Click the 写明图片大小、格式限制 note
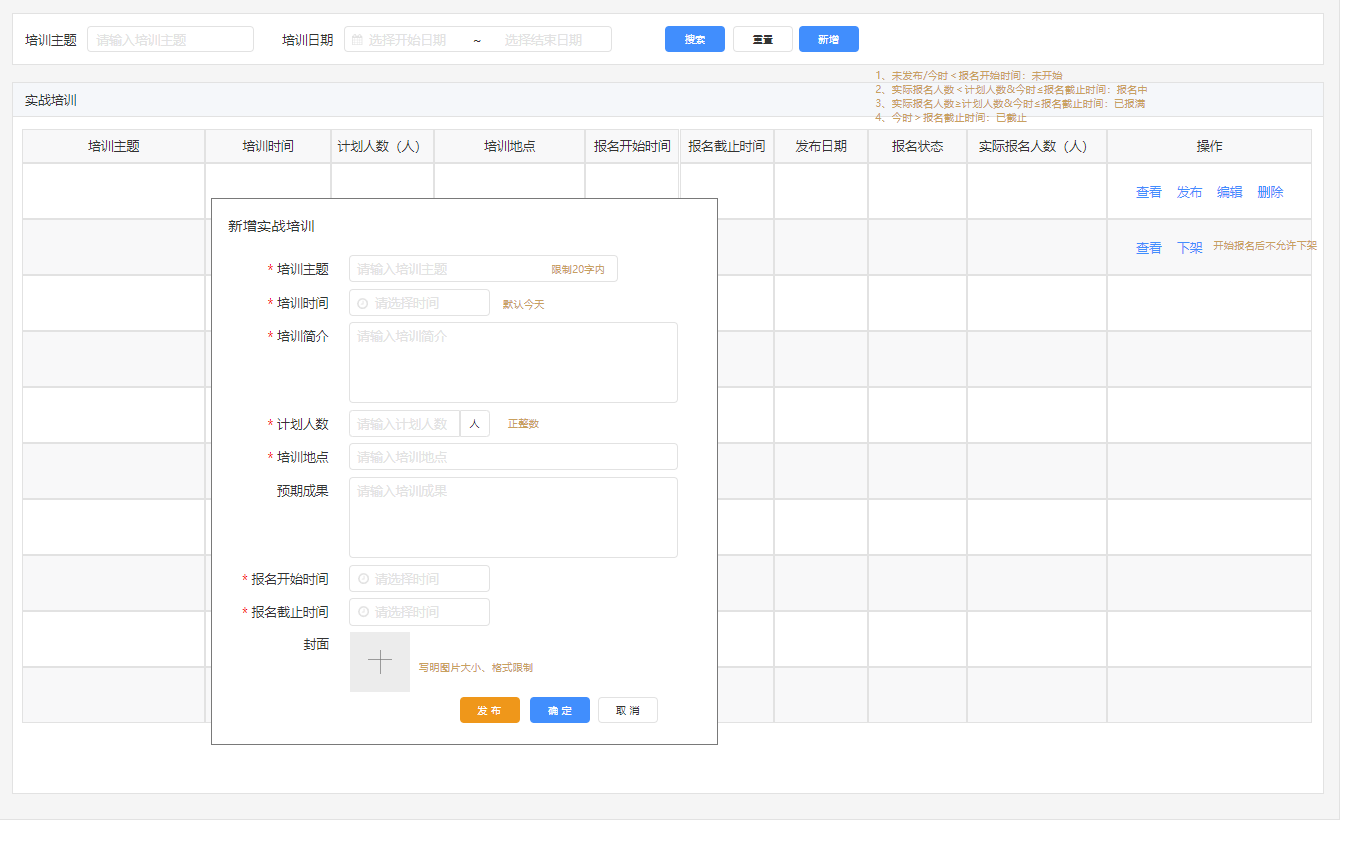This screenshot has height=847, width=1362. pyautogui.click(x=476, y=667)
